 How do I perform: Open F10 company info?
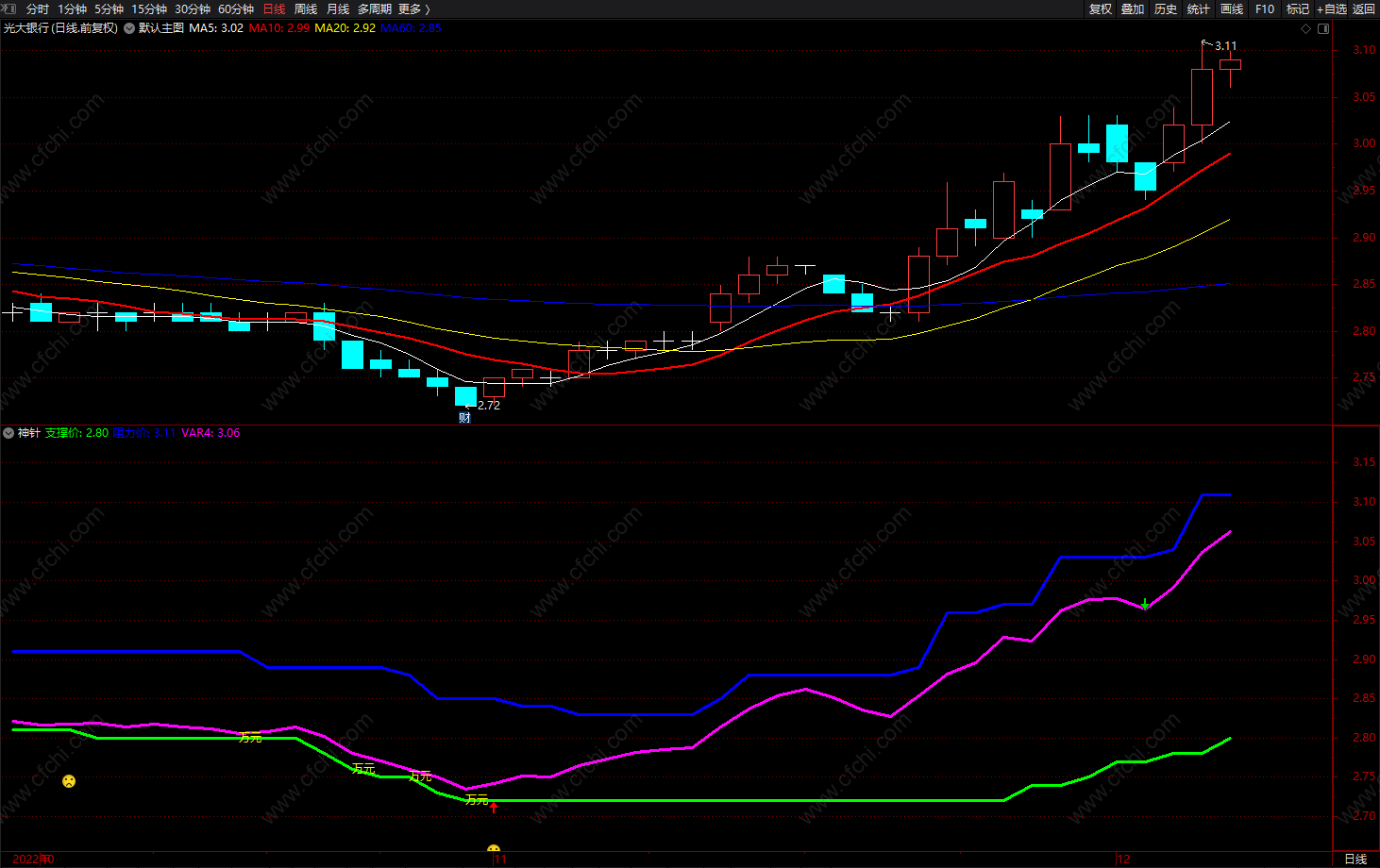click(1265, 8)
